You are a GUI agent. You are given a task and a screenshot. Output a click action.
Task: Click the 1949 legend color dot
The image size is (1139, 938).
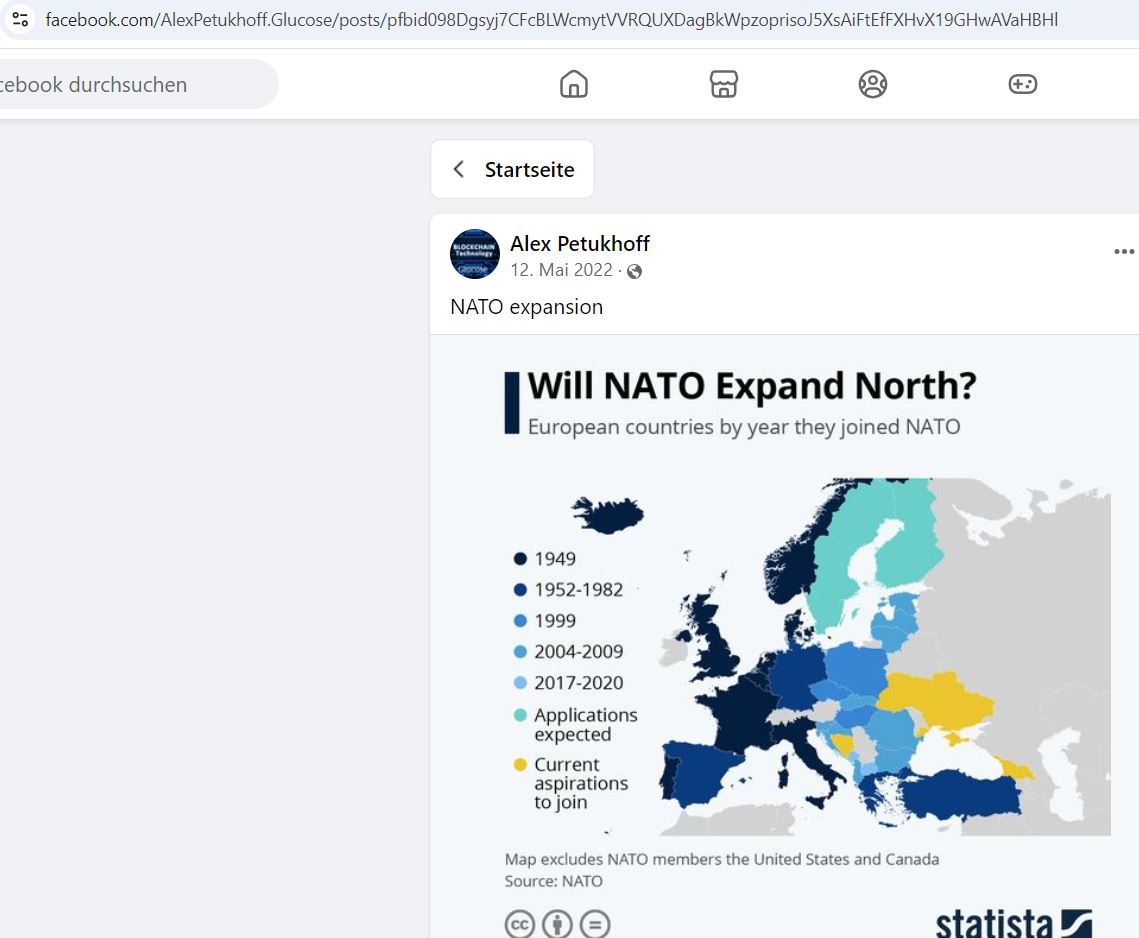[x=520, y=559]
